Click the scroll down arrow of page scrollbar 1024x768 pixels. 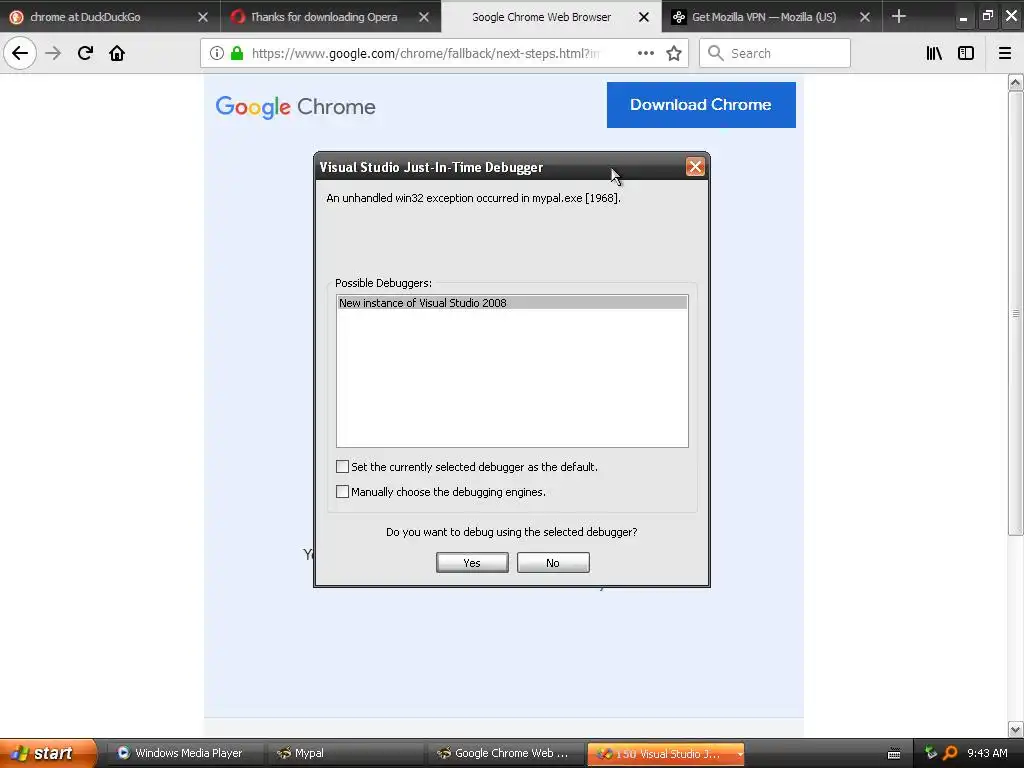tap(1015, 729)
